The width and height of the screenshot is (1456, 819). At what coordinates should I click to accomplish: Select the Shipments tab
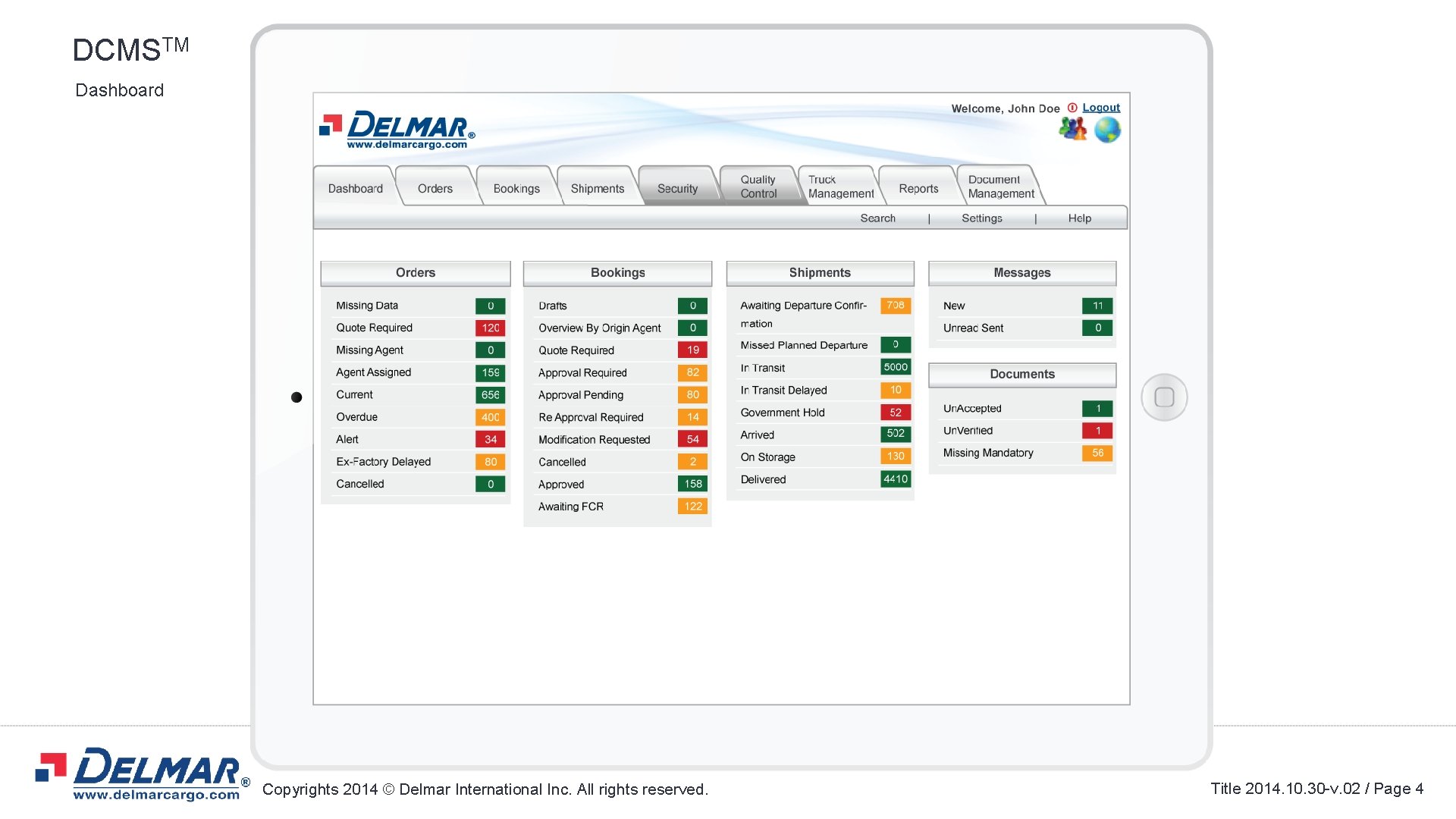point(598,188)
